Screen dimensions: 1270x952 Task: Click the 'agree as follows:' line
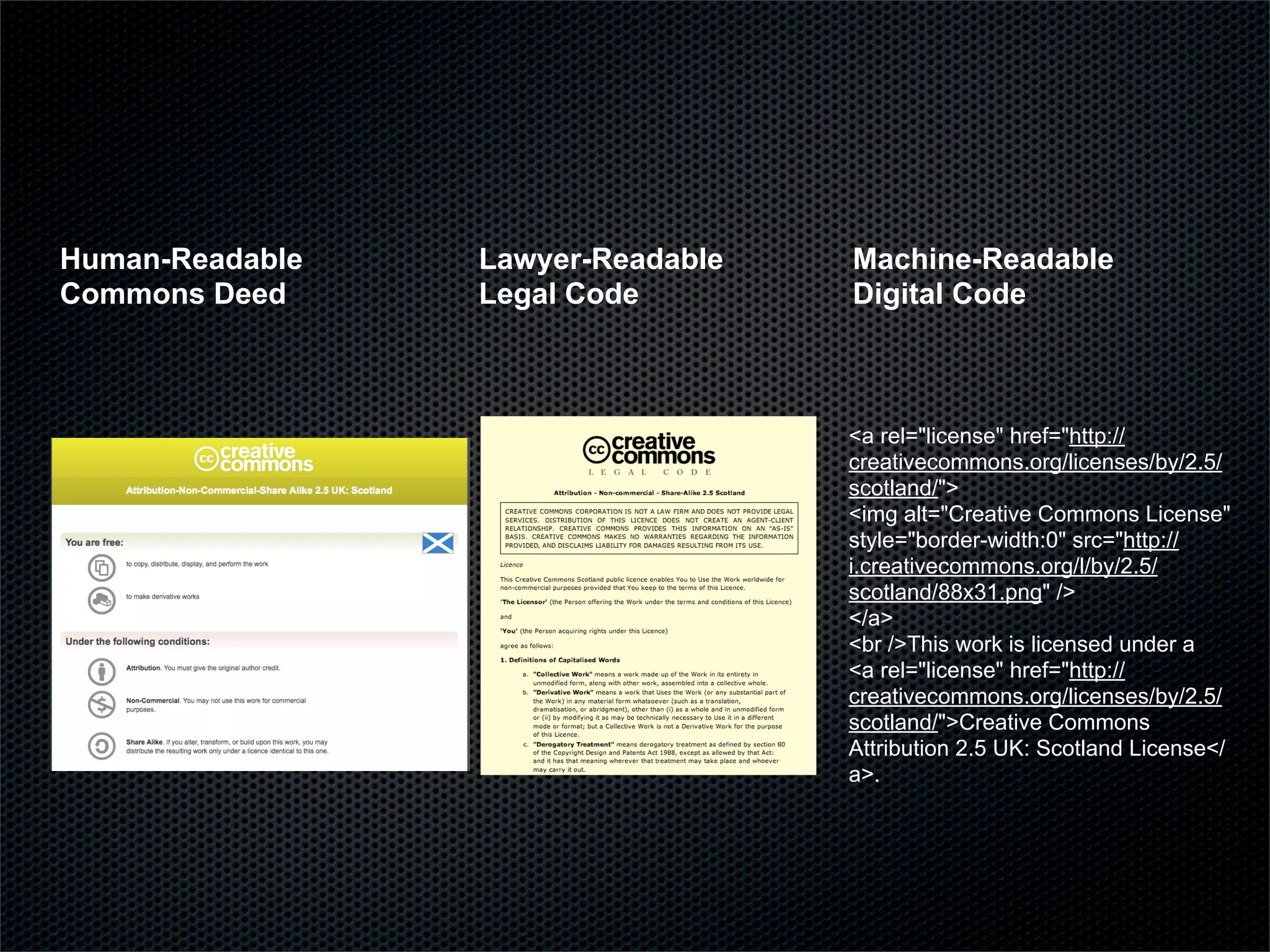526,646
